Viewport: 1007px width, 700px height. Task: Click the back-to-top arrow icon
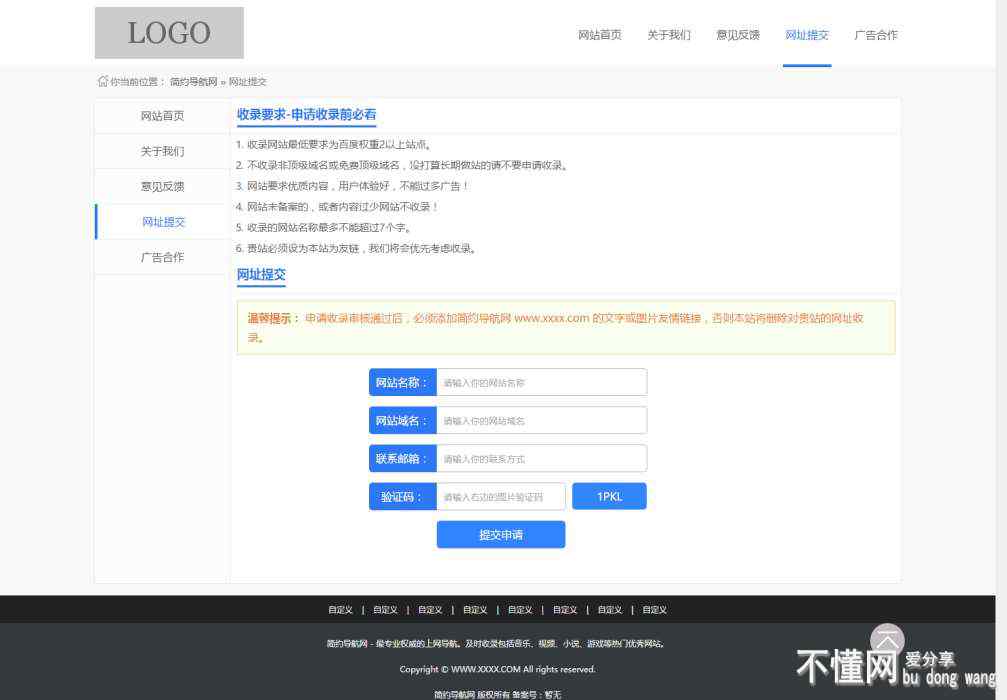(887, 640)
